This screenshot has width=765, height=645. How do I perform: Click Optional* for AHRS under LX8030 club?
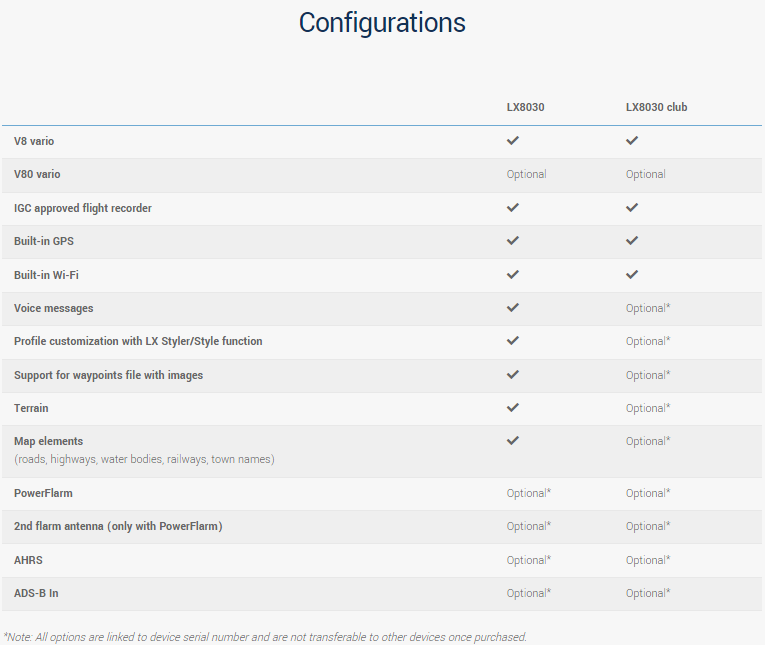(647, 560)
